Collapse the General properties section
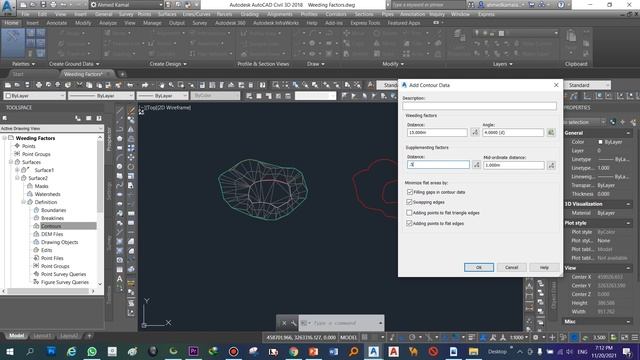 (x=628, y=133)
